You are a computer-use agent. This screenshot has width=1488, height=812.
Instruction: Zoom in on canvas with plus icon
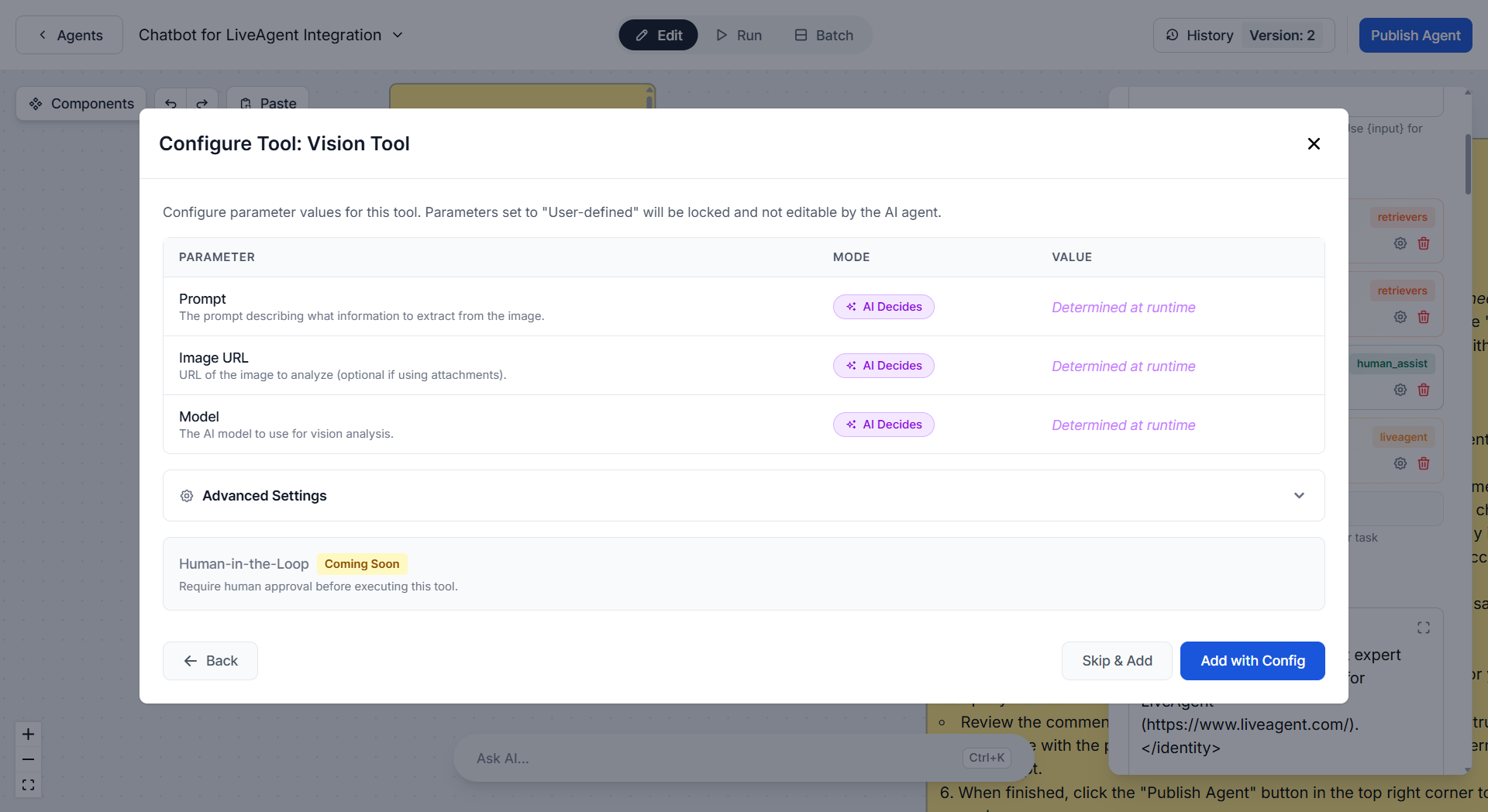[x=29, y=734]
